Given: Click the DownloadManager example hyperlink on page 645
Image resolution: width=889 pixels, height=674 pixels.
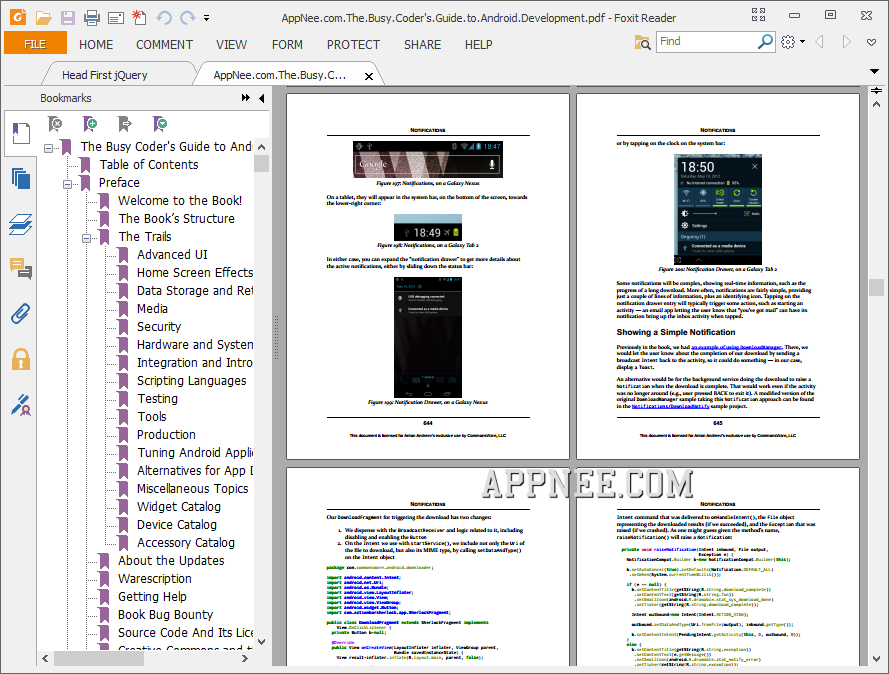Looking at the screenshot, I should click(736, 347).
